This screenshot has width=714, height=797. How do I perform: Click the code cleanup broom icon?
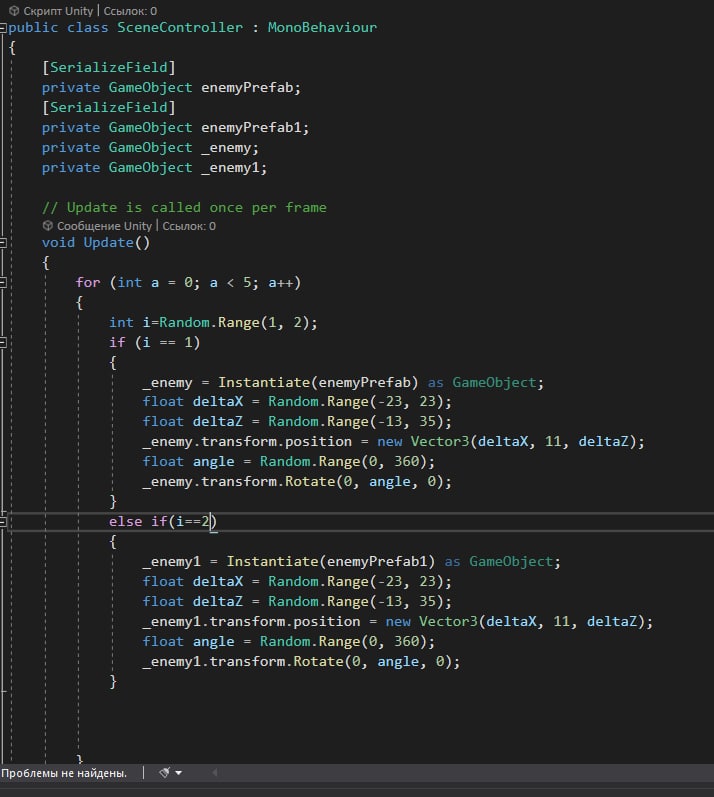(164, 773)
